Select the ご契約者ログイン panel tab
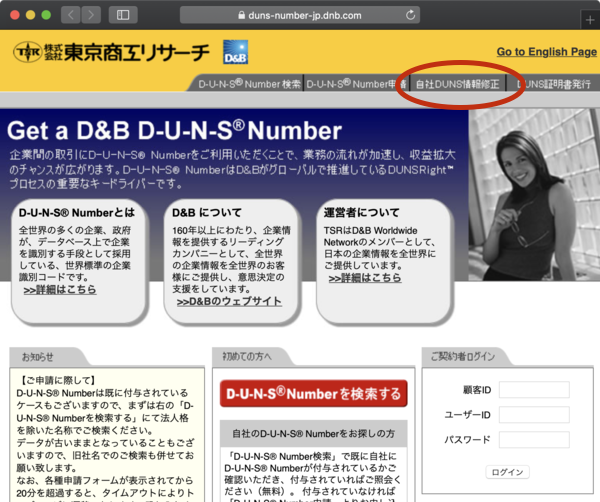Screen dimensions: 600x502 (x=465, y=357)
